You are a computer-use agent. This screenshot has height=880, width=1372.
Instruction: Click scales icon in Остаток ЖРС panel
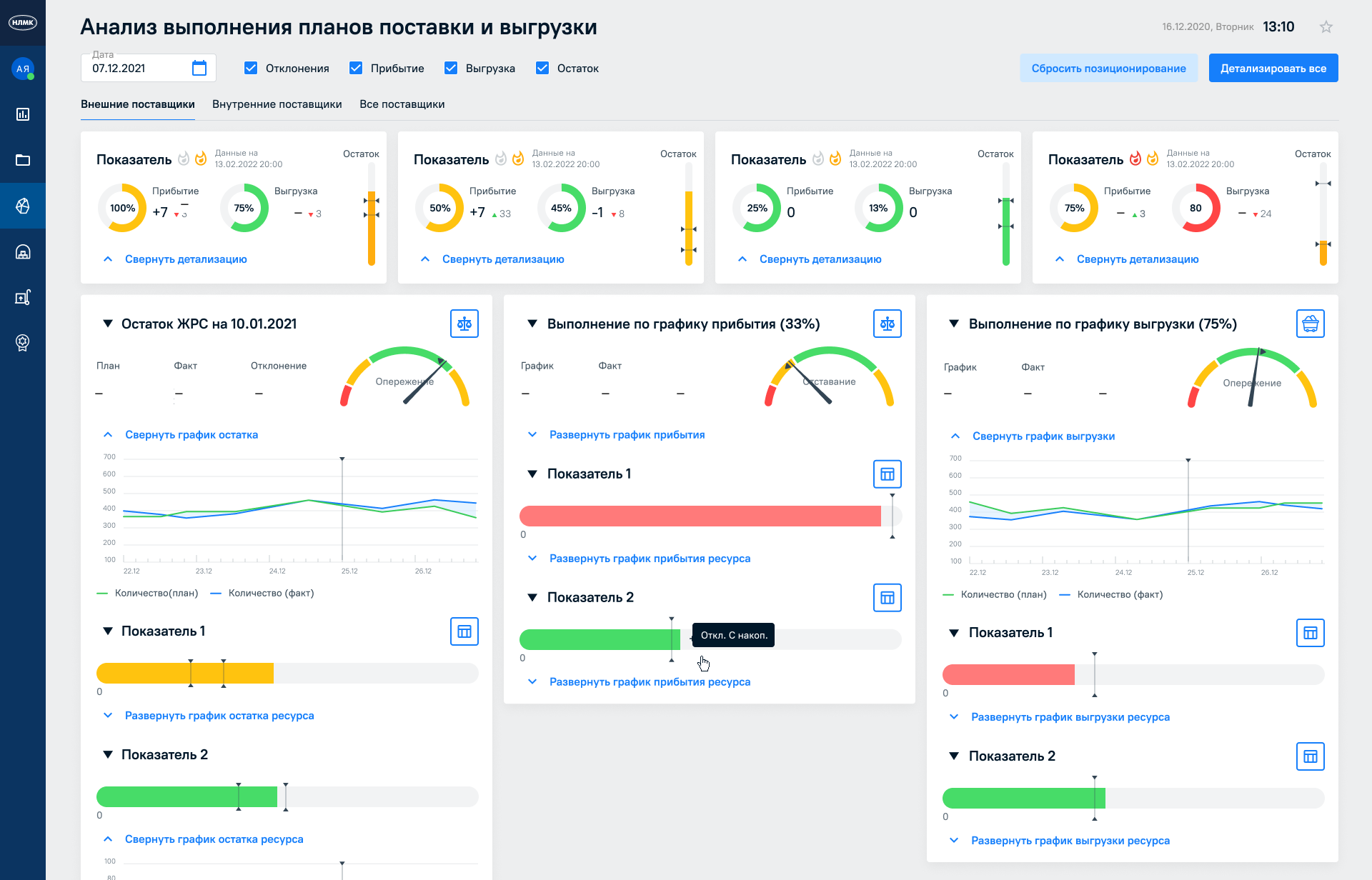464,324
